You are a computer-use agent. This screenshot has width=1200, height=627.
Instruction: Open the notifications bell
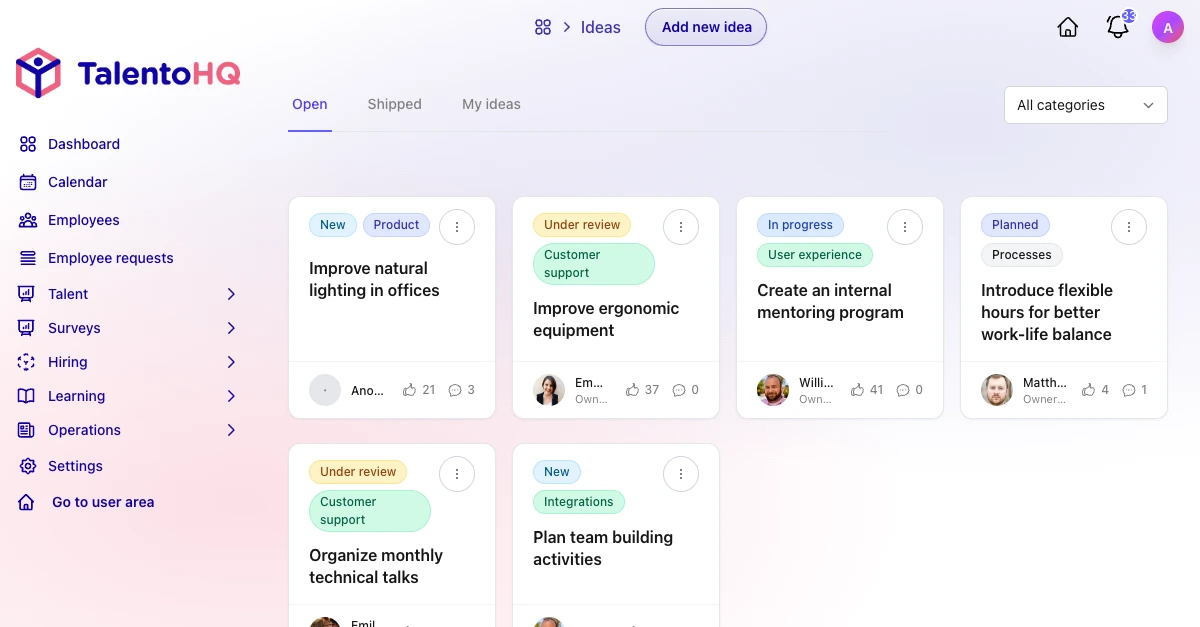click(1118, 27)
